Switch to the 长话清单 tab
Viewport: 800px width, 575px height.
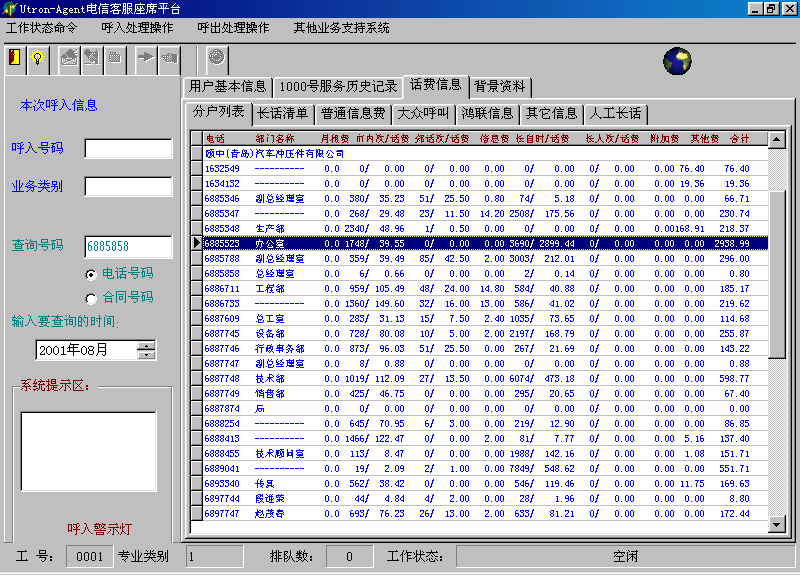pyautogui.click(x=282, y=113)
